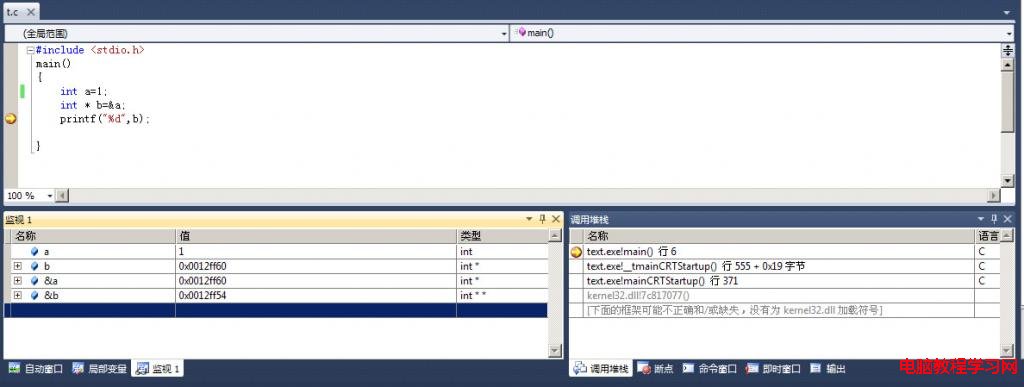
Task: Expand the &a watch entry
Action: (x=18, y=281)
